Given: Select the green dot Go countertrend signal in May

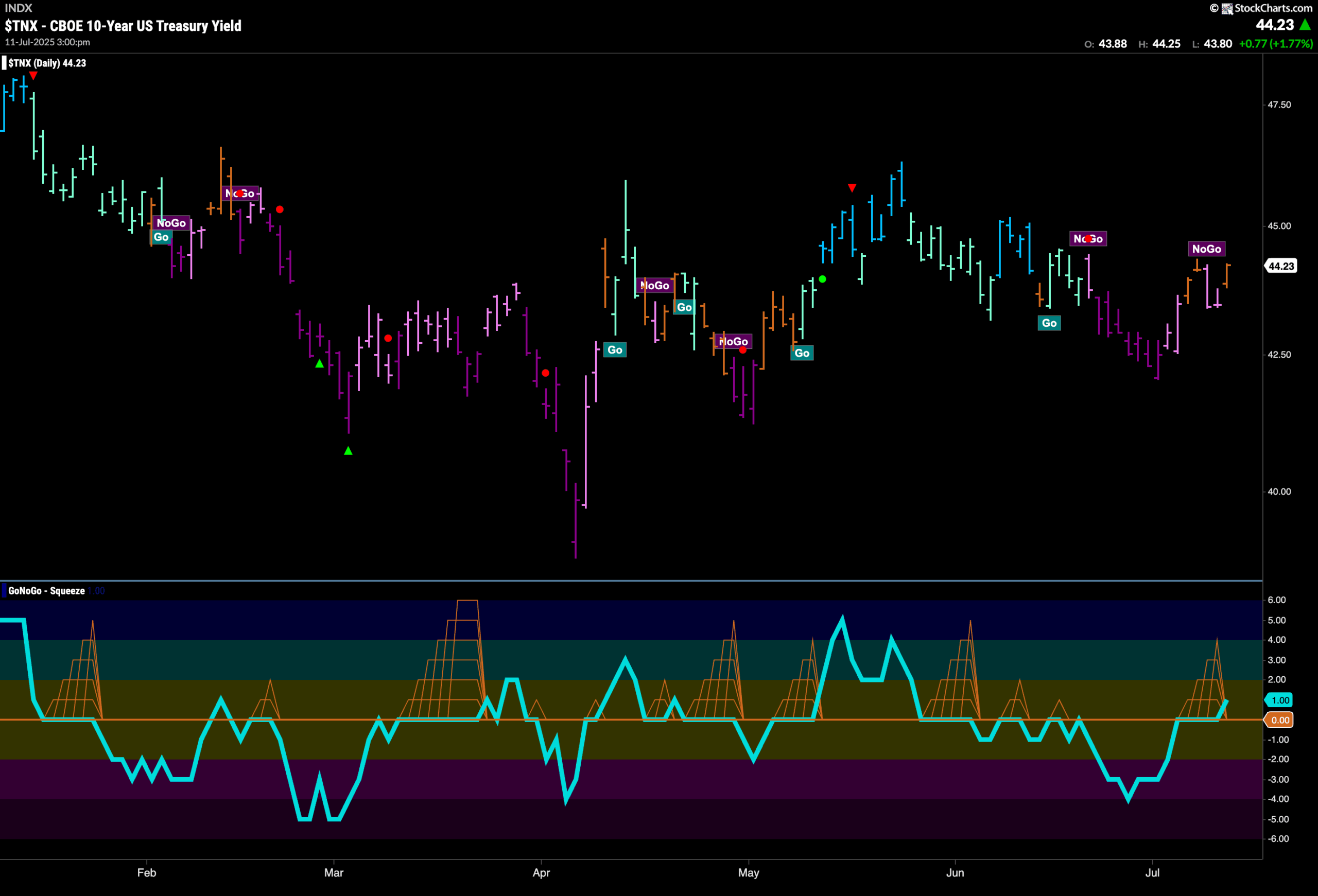Looking at the screenshot, I should tap(823, 278).
